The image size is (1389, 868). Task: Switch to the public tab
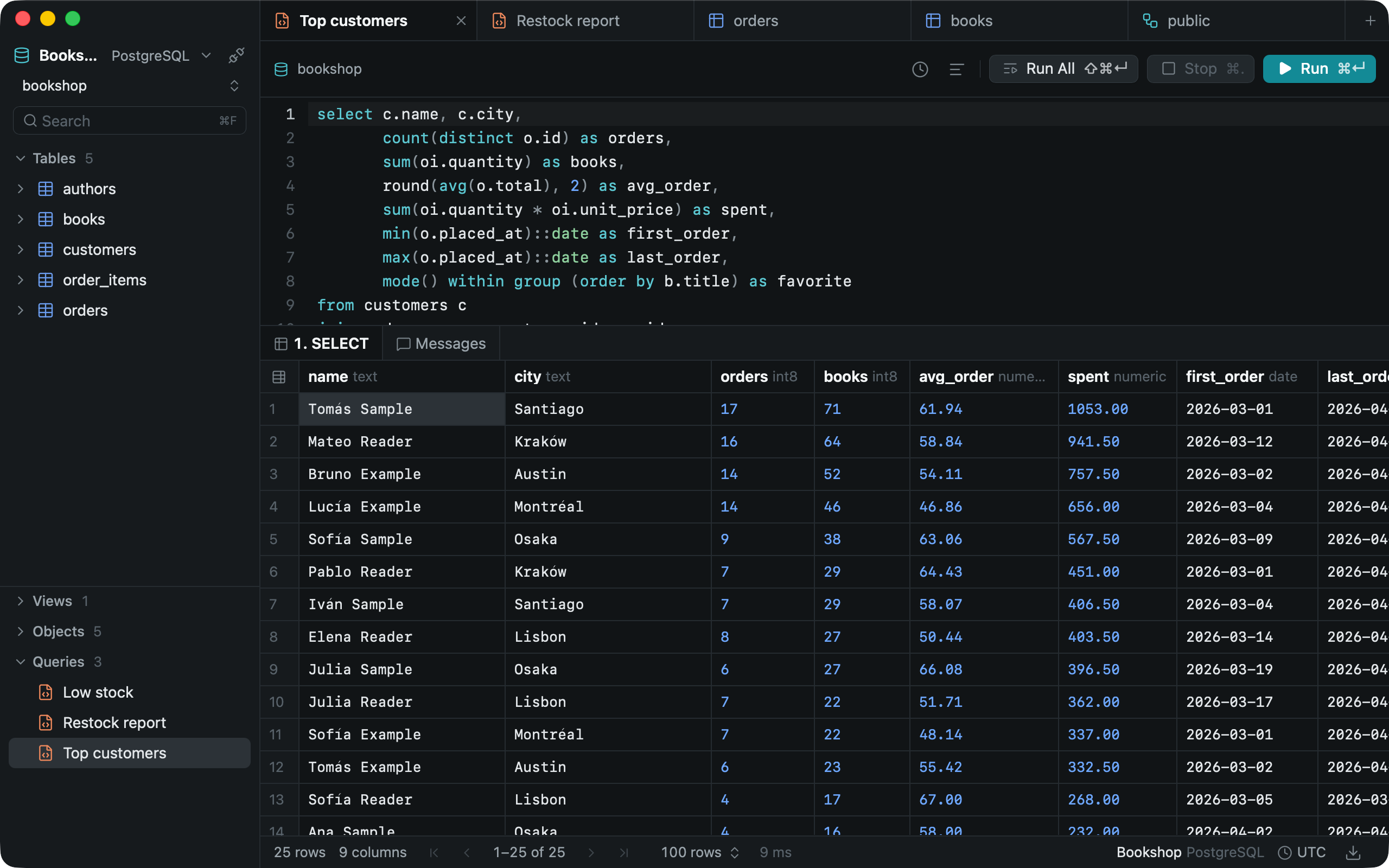point(1236,21)
